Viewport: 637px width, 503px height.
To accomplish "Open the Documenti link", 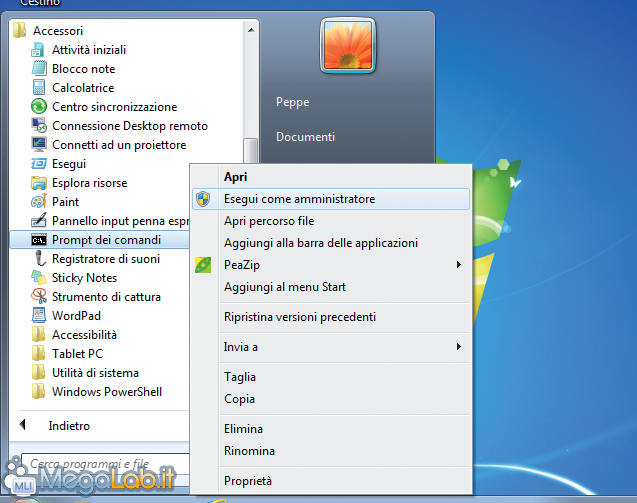I will [x=306, y=137].
